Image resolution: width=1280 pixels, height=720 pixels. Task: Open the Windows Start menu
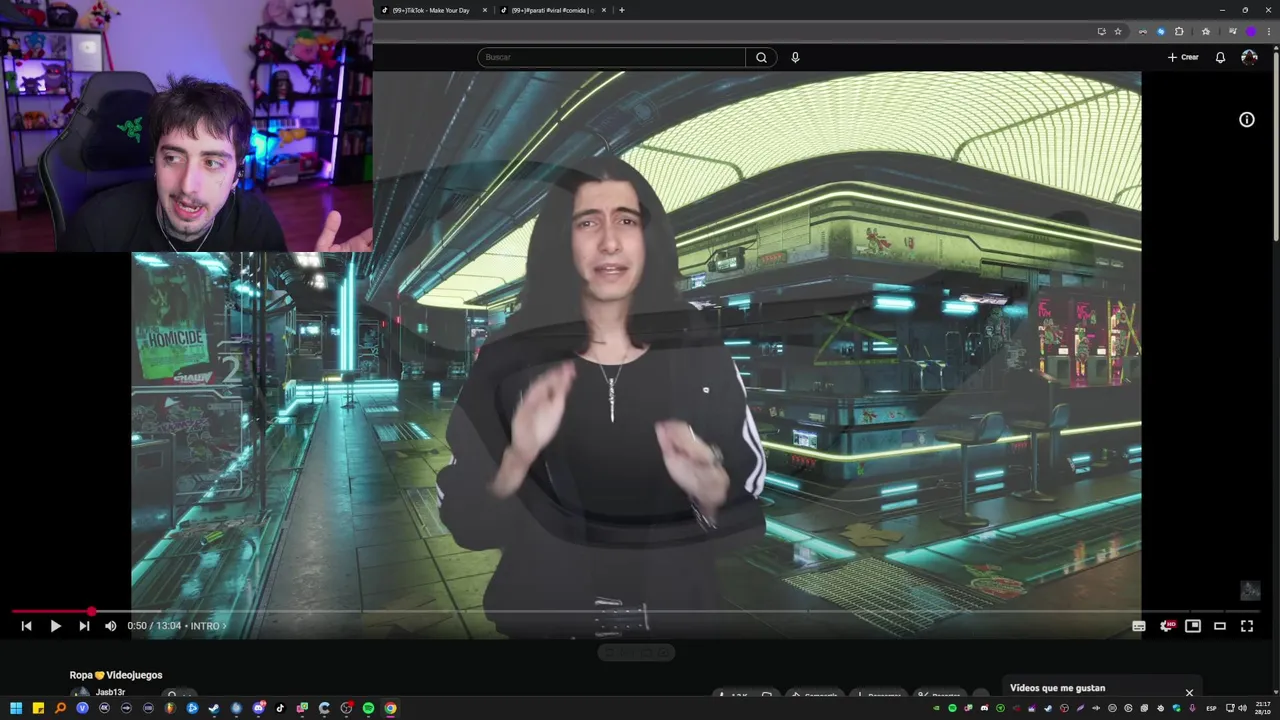pyautogui.click(x=16, y=708)
